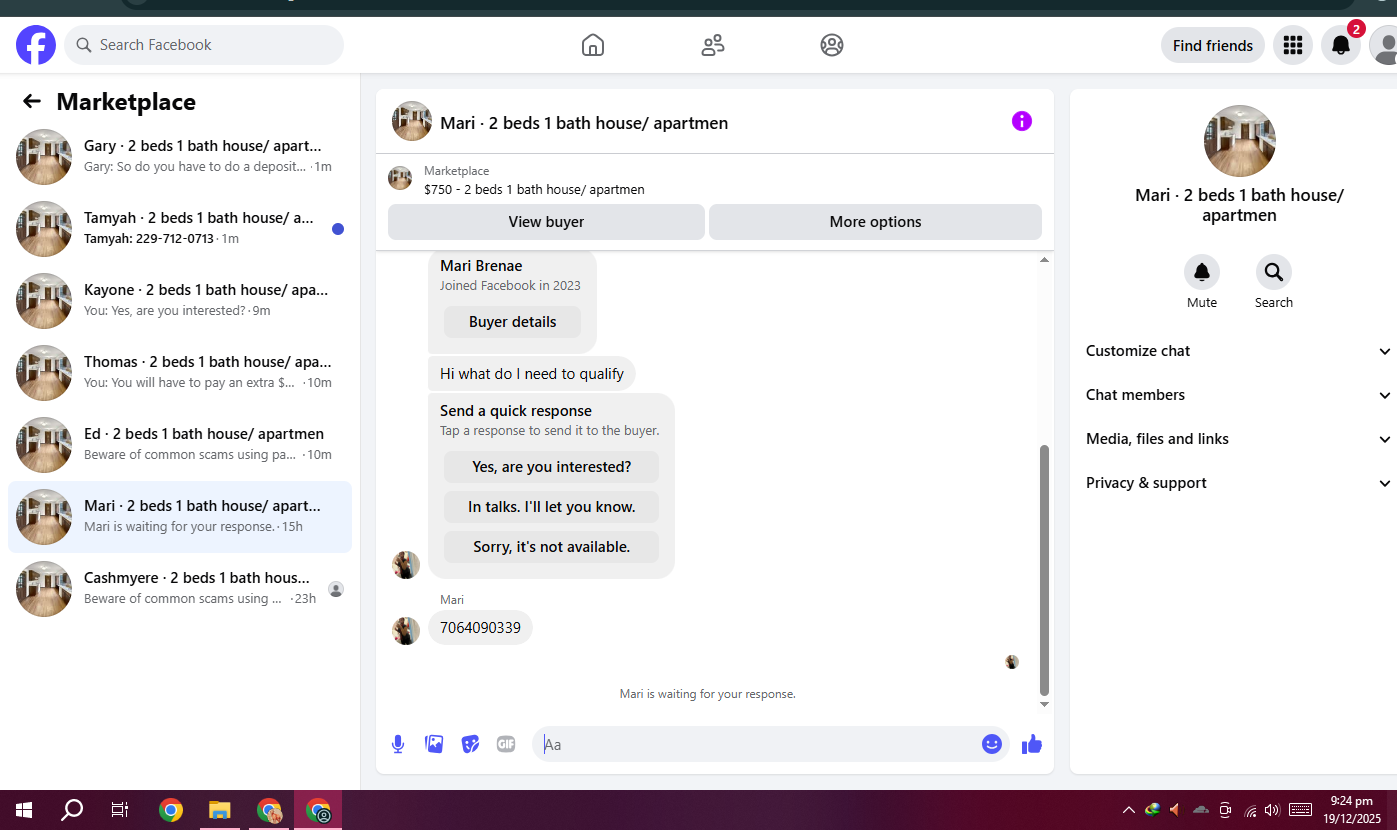Expand Customize chat section
The height and width of the screenshot is (830, 1397).
1238,351
